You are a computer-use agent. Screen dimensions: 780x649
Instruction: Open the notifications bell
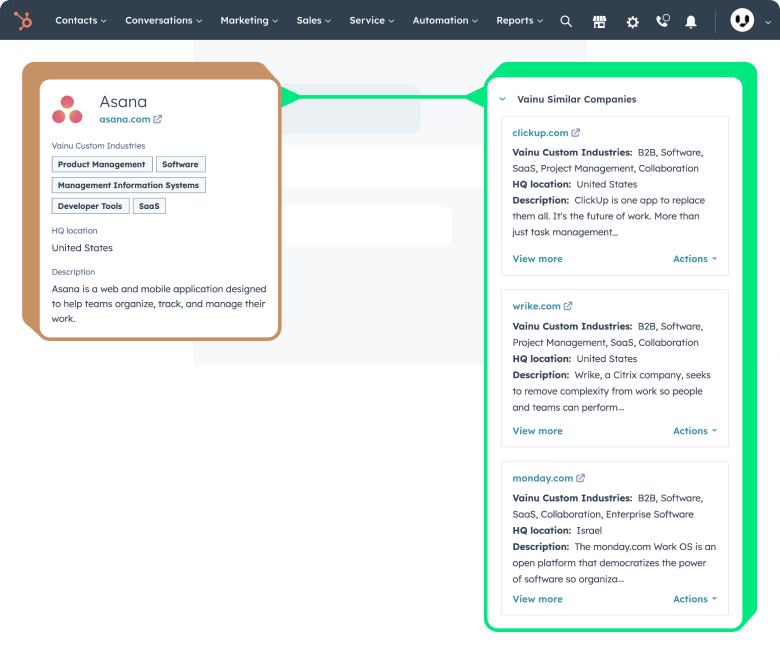(x=691, y=21)
